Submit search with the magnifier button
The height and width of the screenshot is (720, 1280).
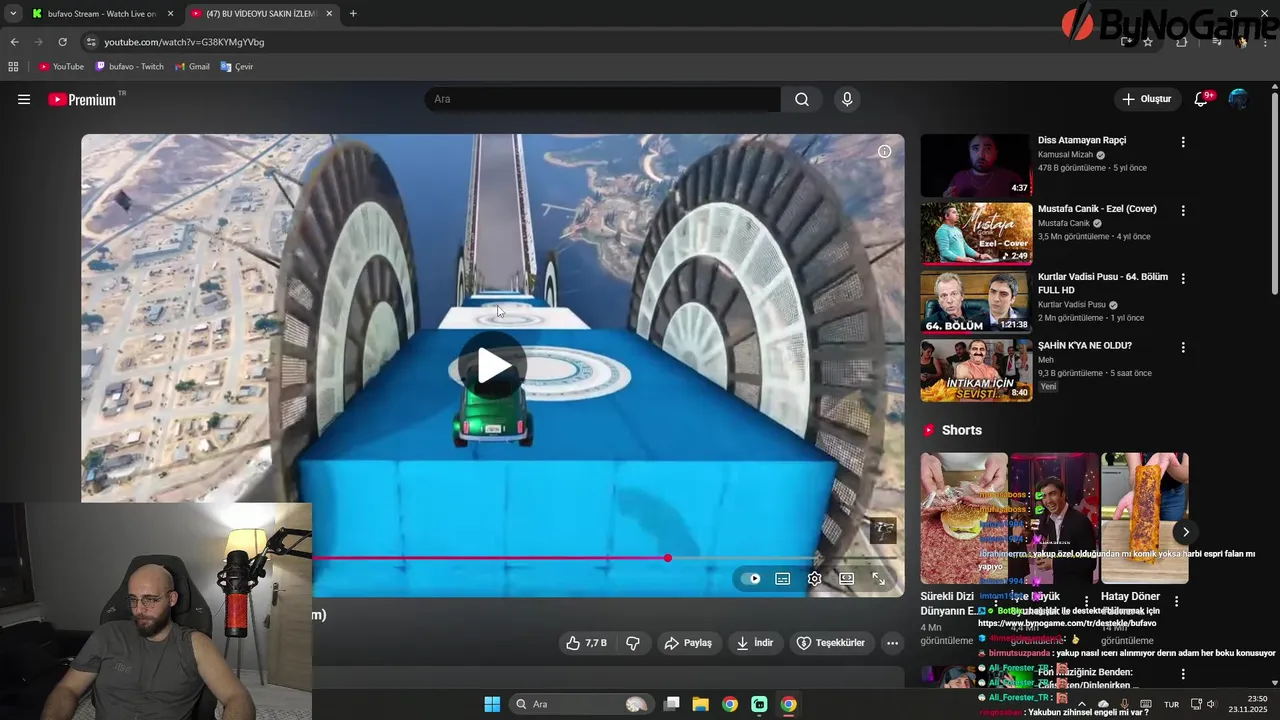(802, 99)
